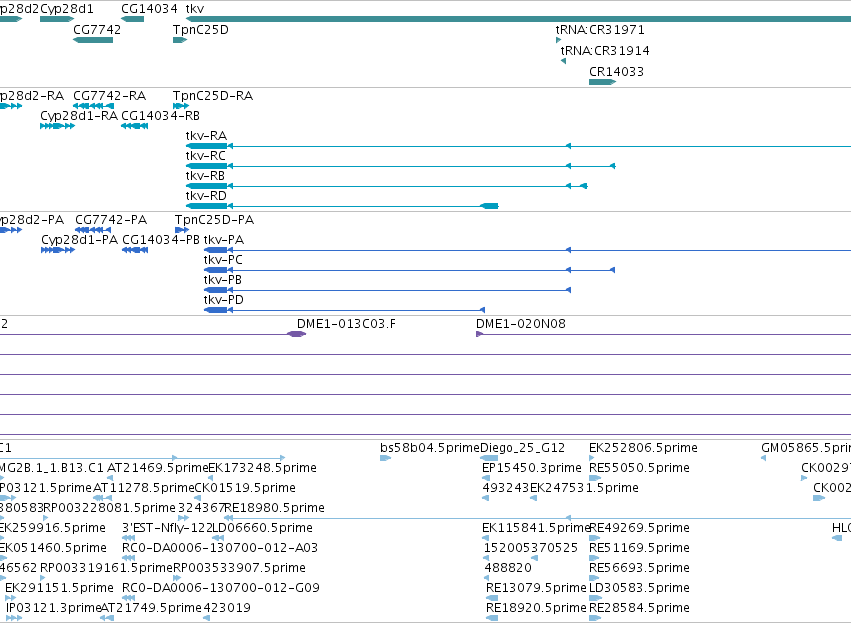Select the 152005370525 EST label
Viewport: 851px width, 623px height.
click(x=531, y=548)
